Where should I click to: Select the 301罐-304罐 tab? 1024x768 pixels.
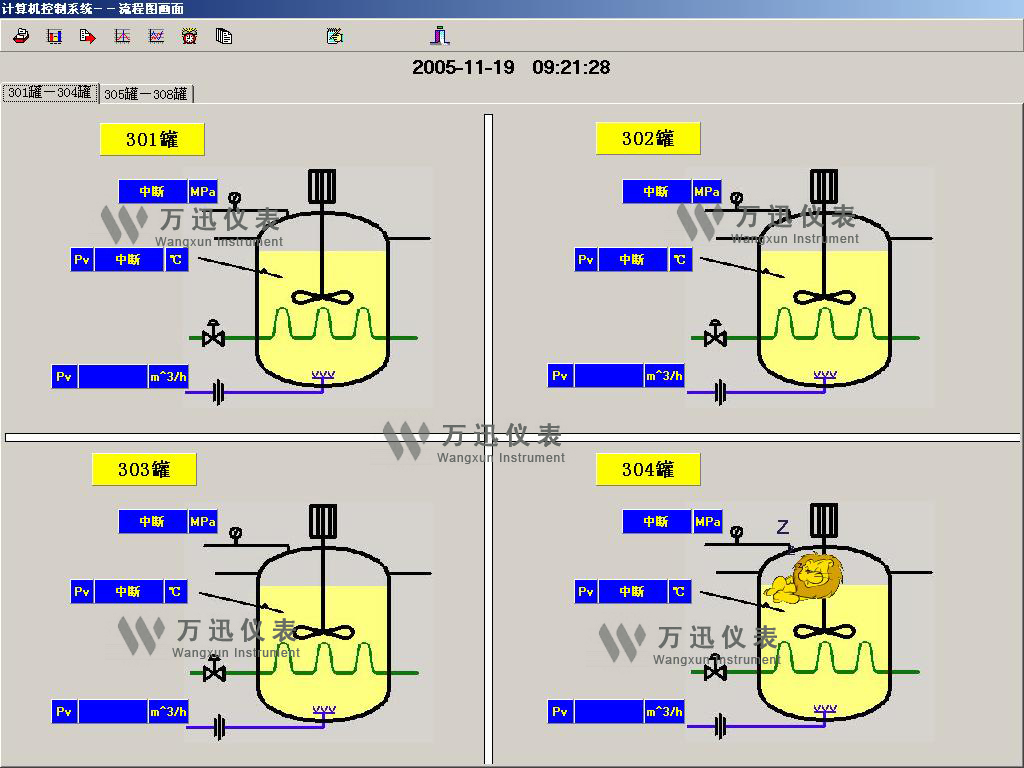click(49, 93)
